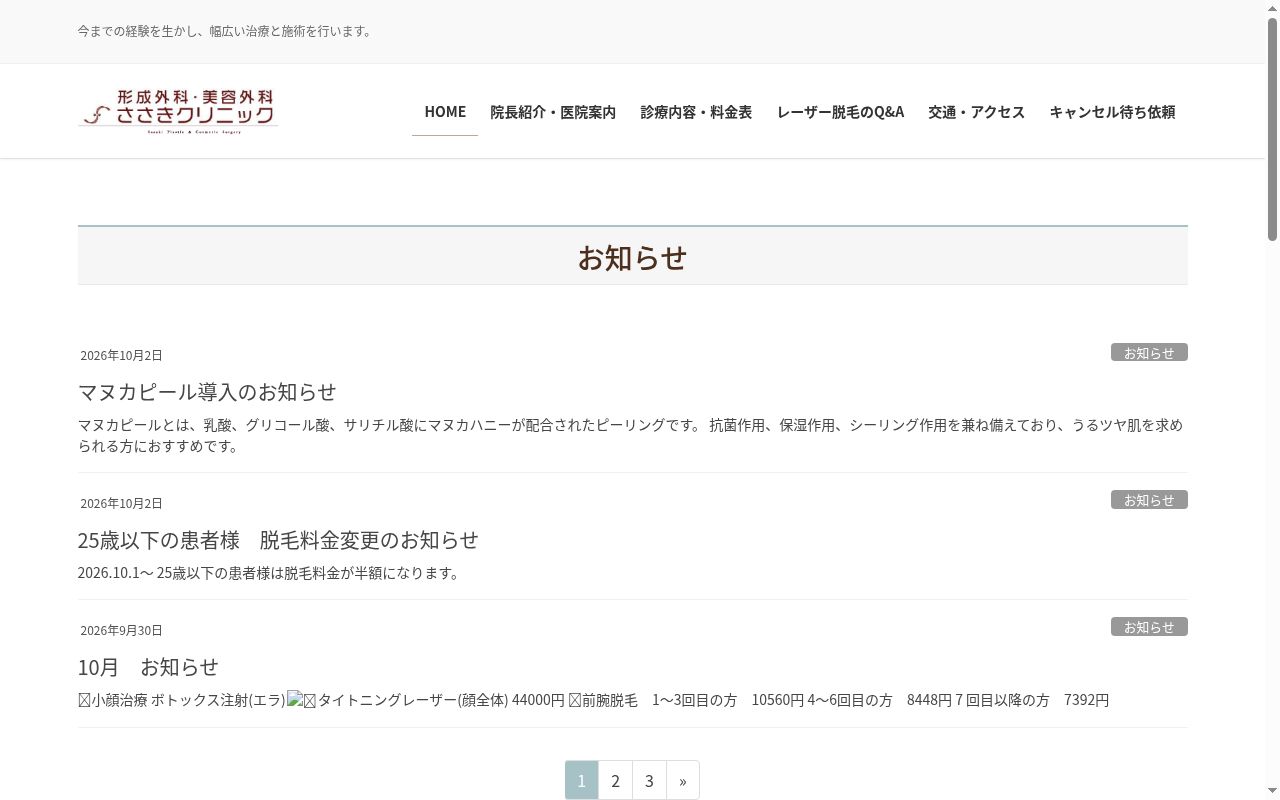Click the date 2026年9月30日

pyautogui.click(x=121, y=630)
